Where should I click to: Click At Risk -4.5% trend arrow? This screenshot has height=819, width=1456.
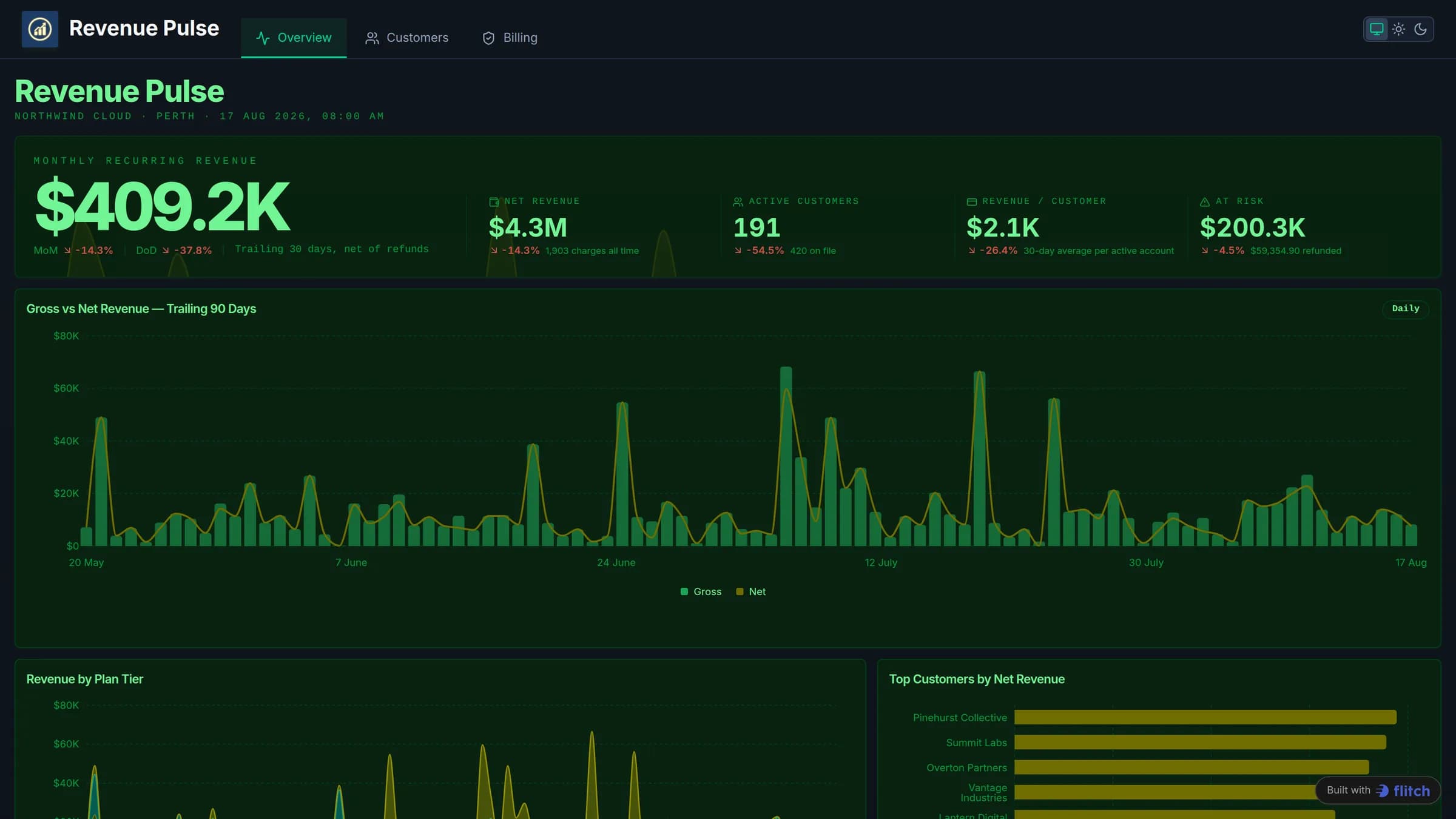click(1205, 250)
